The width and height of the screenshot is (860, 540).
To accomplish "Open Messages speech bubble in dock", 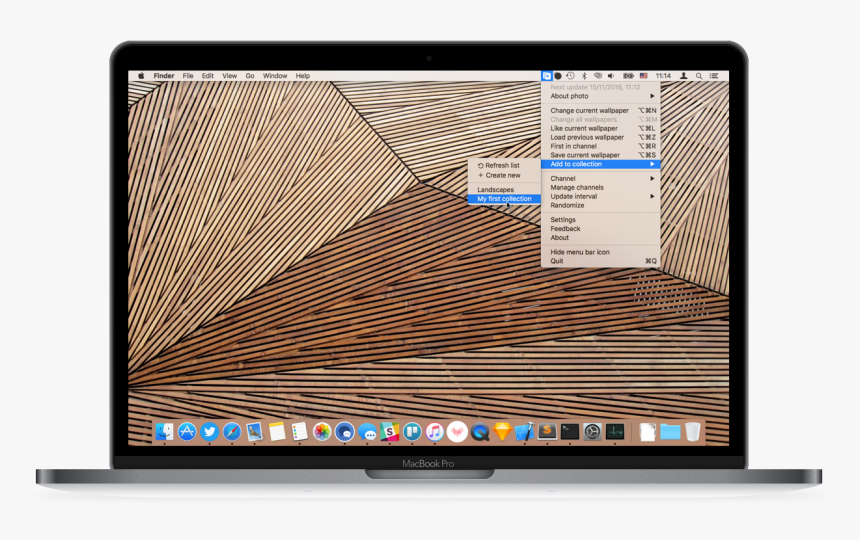I will 367,433.
